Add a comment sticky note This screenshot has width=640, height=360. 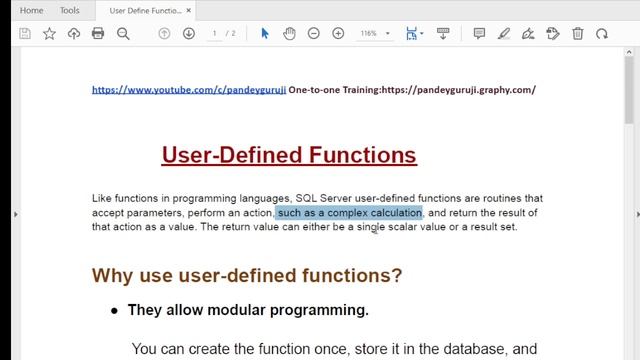tap(479, 33)
